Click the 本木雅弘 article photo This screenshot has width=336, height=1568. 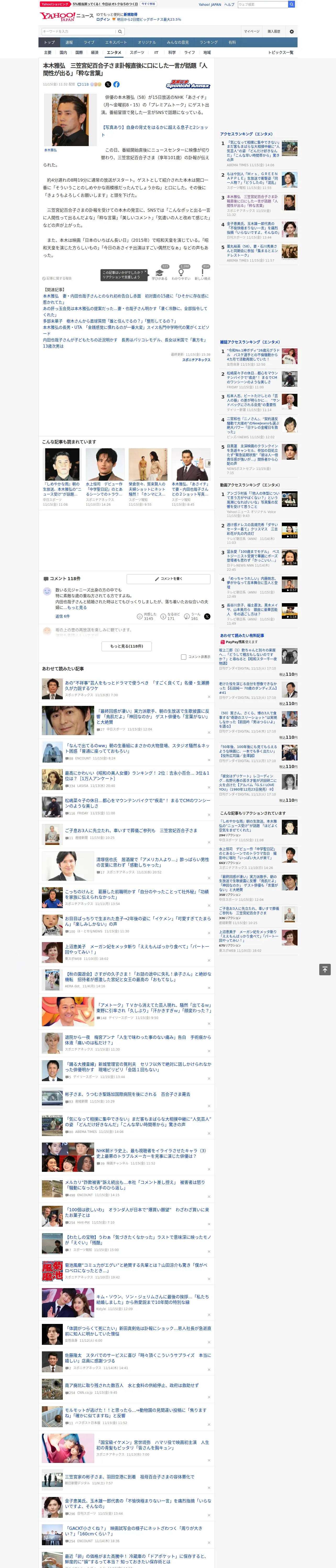[70, 120]
